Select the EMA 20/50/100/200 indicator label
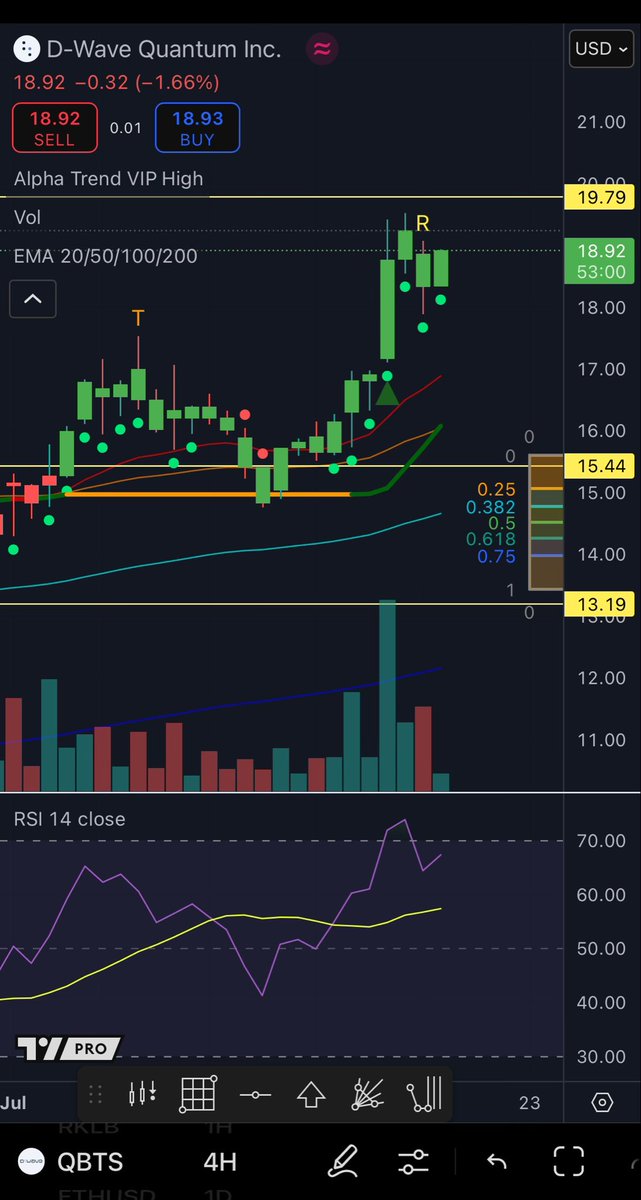The width and height of the screenshot is (641, 1200). 106,256
